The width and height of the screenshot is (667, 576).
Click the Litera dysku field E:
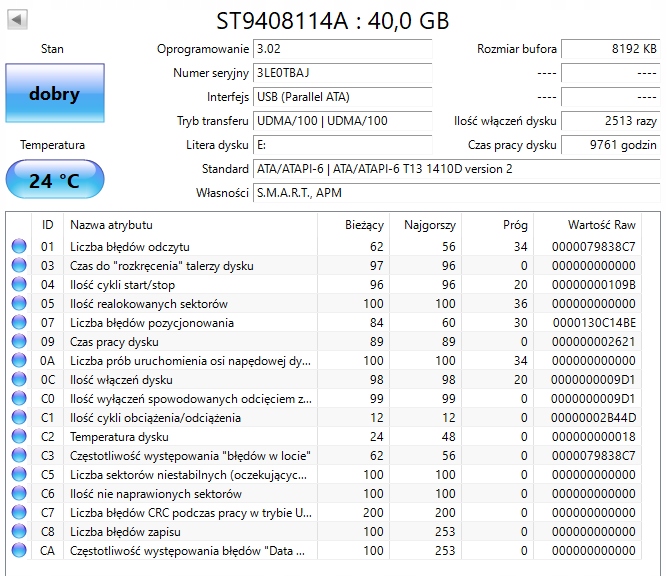tap(343, 145)
